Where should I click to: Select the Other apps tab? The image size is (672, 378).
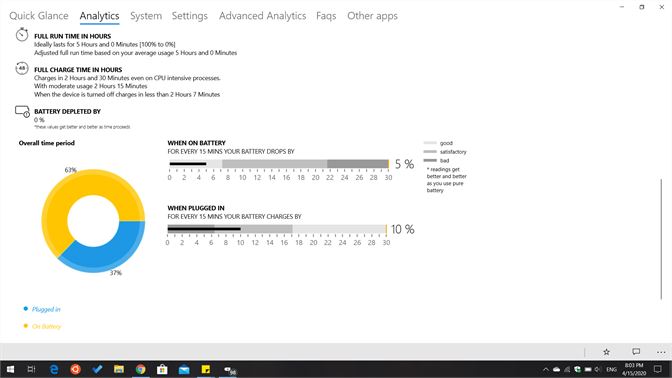click(x=372, y=16)
